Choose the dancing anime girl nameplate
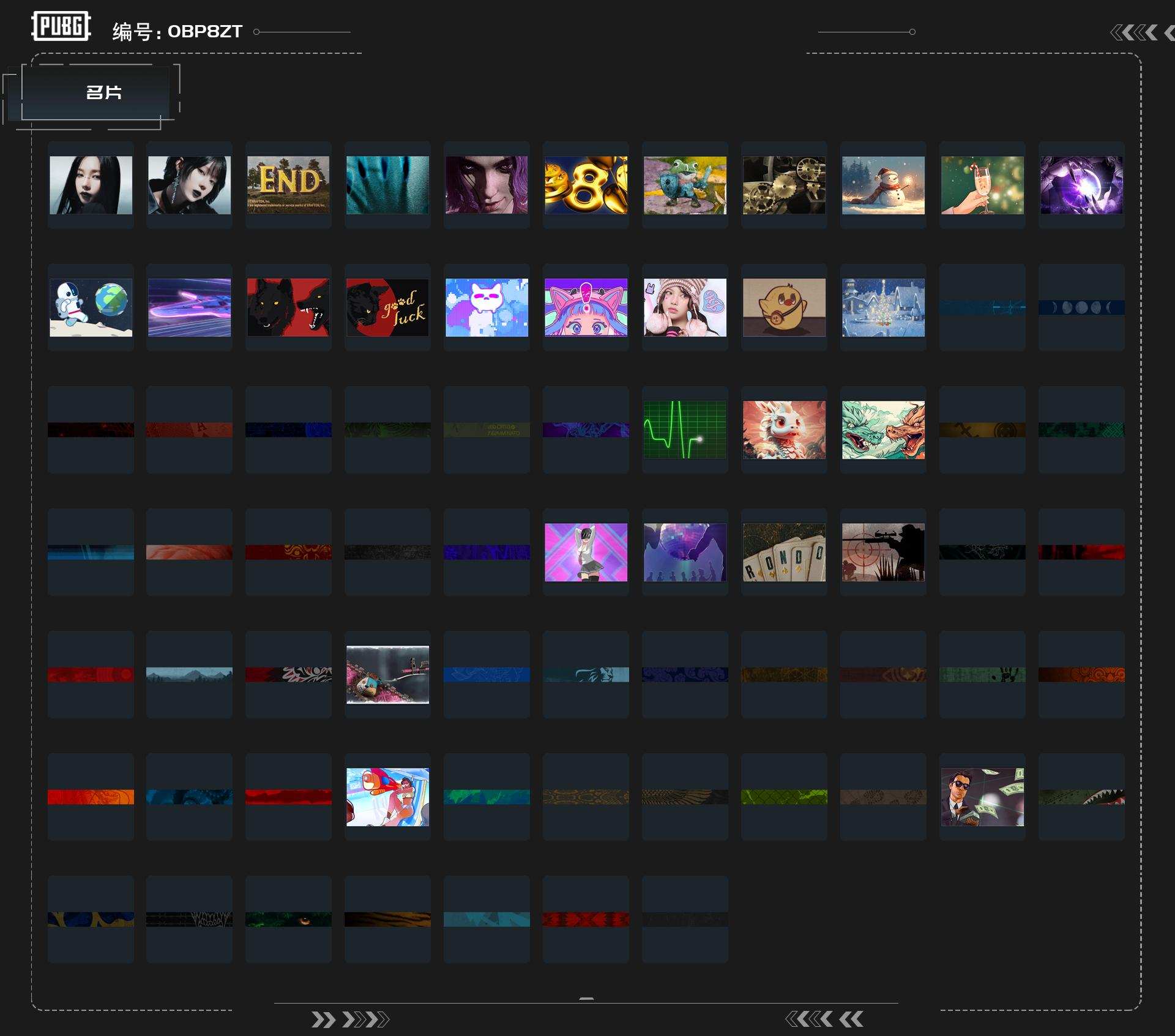This screenshot has height=1036, width=1175. pos(586,552)
